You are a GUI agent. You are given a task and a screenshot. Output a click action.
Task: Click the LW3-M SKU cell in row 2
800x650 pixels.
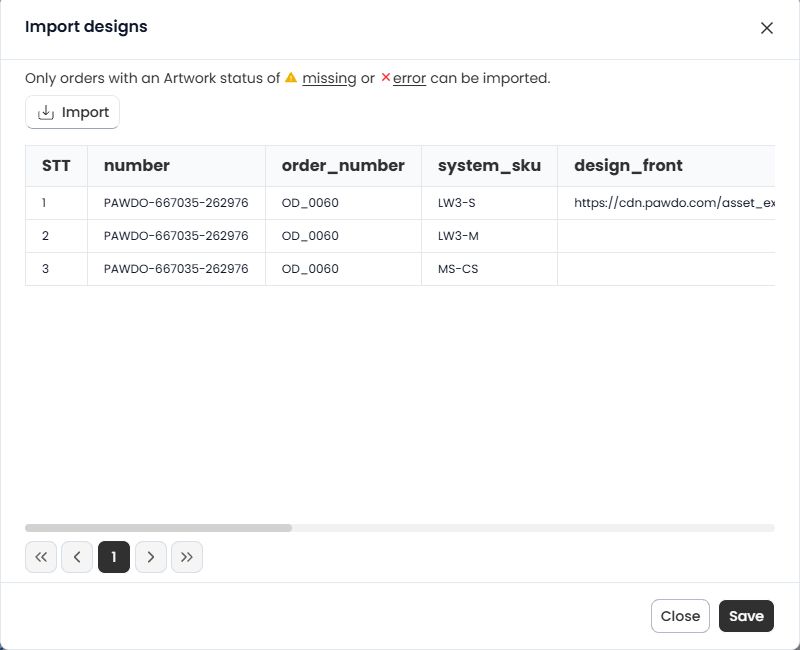pos(457,236)
